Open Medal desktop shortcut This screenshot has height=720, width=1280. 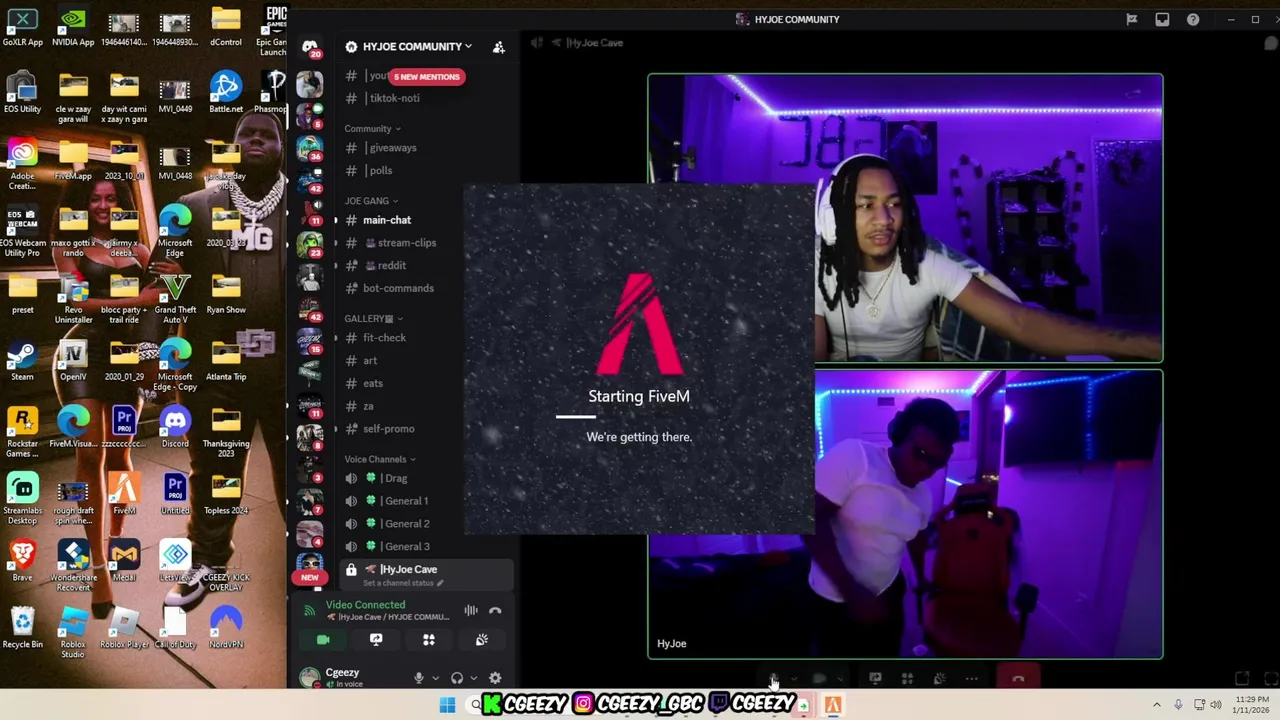(x=124, y=560)
